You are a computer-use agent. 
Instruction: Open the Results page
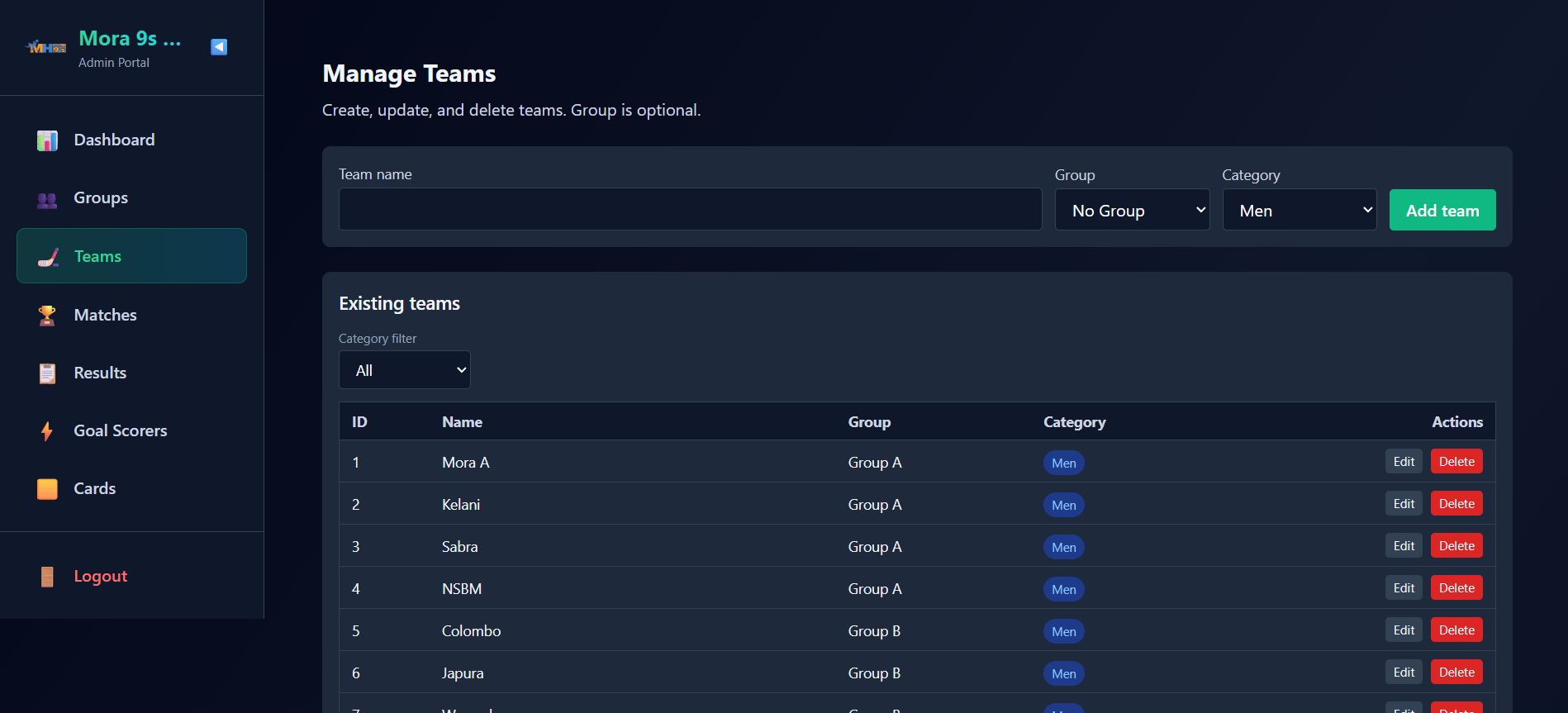click(132, 373)
